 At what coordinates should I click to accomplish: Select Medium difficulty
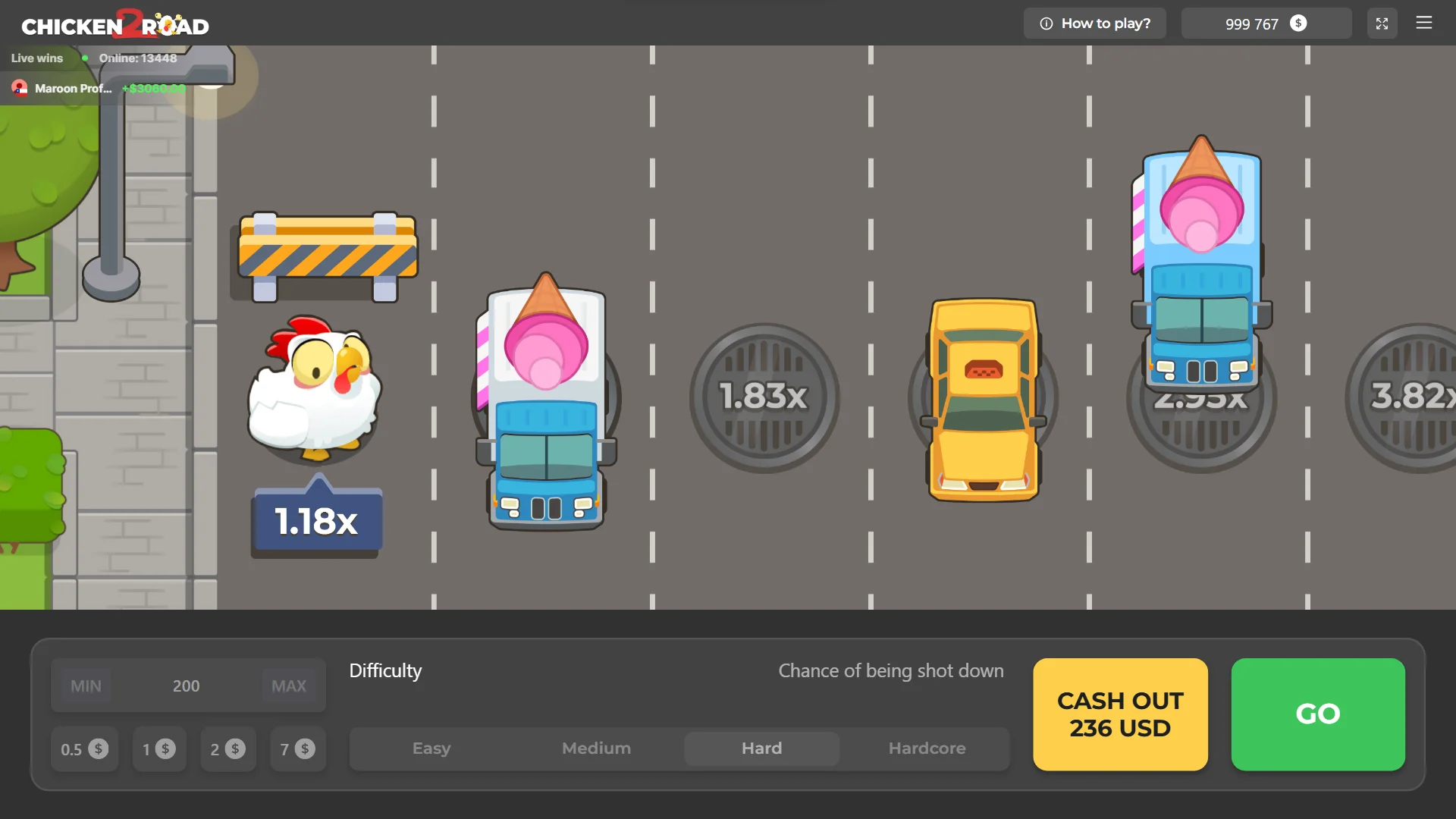point(596,748)
